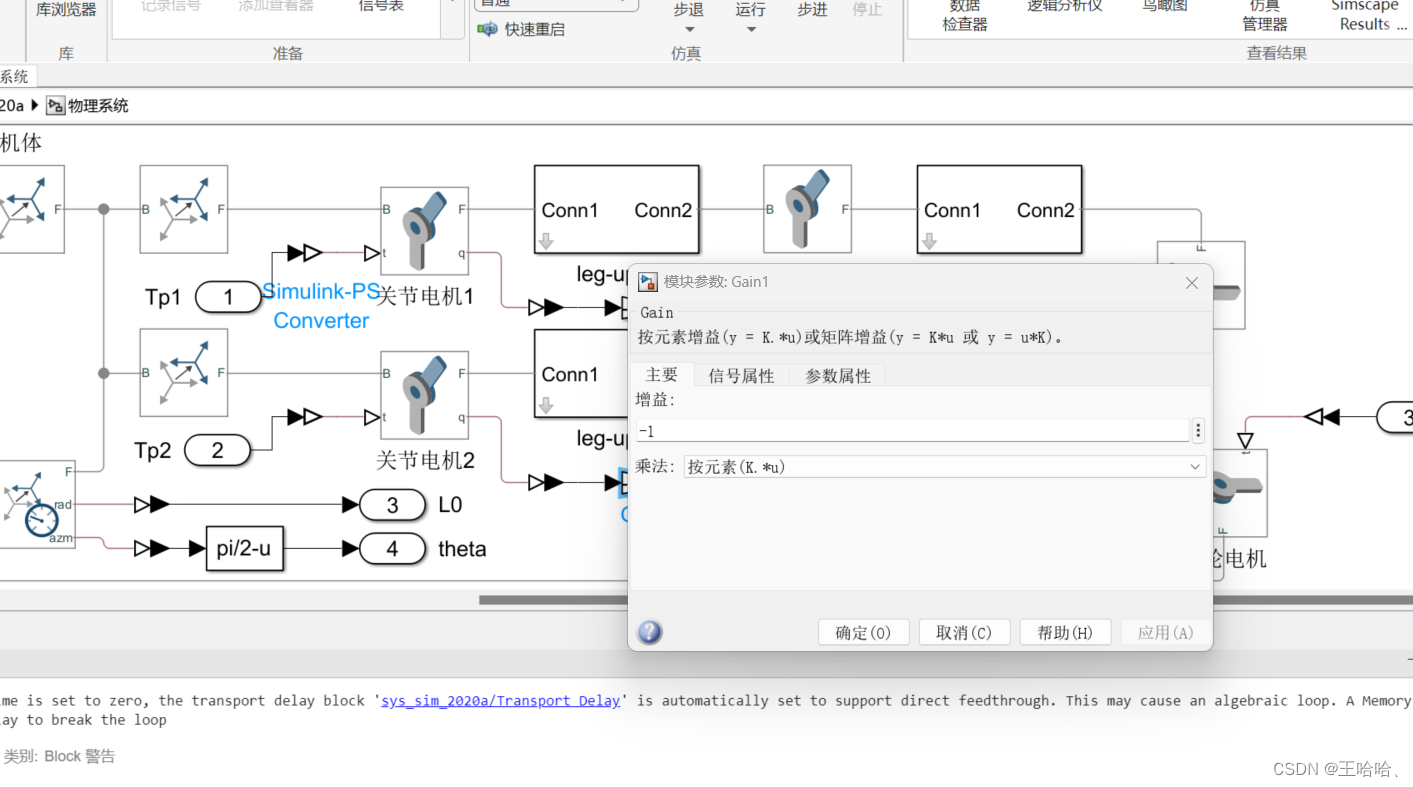
Task: Select Simulink-PS converter block after Tp2
Action: (x=305, y=417)
